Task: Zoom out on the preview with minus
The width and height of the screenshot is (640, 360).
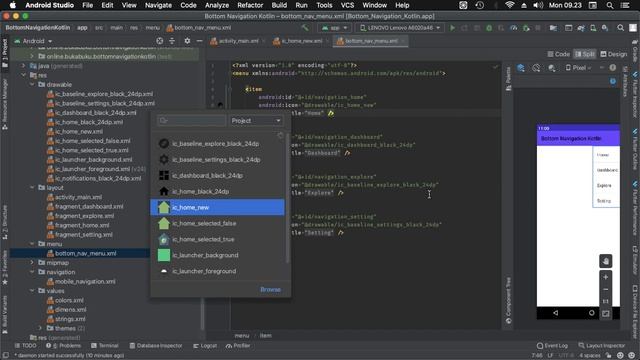Action: tap(605, 289)
